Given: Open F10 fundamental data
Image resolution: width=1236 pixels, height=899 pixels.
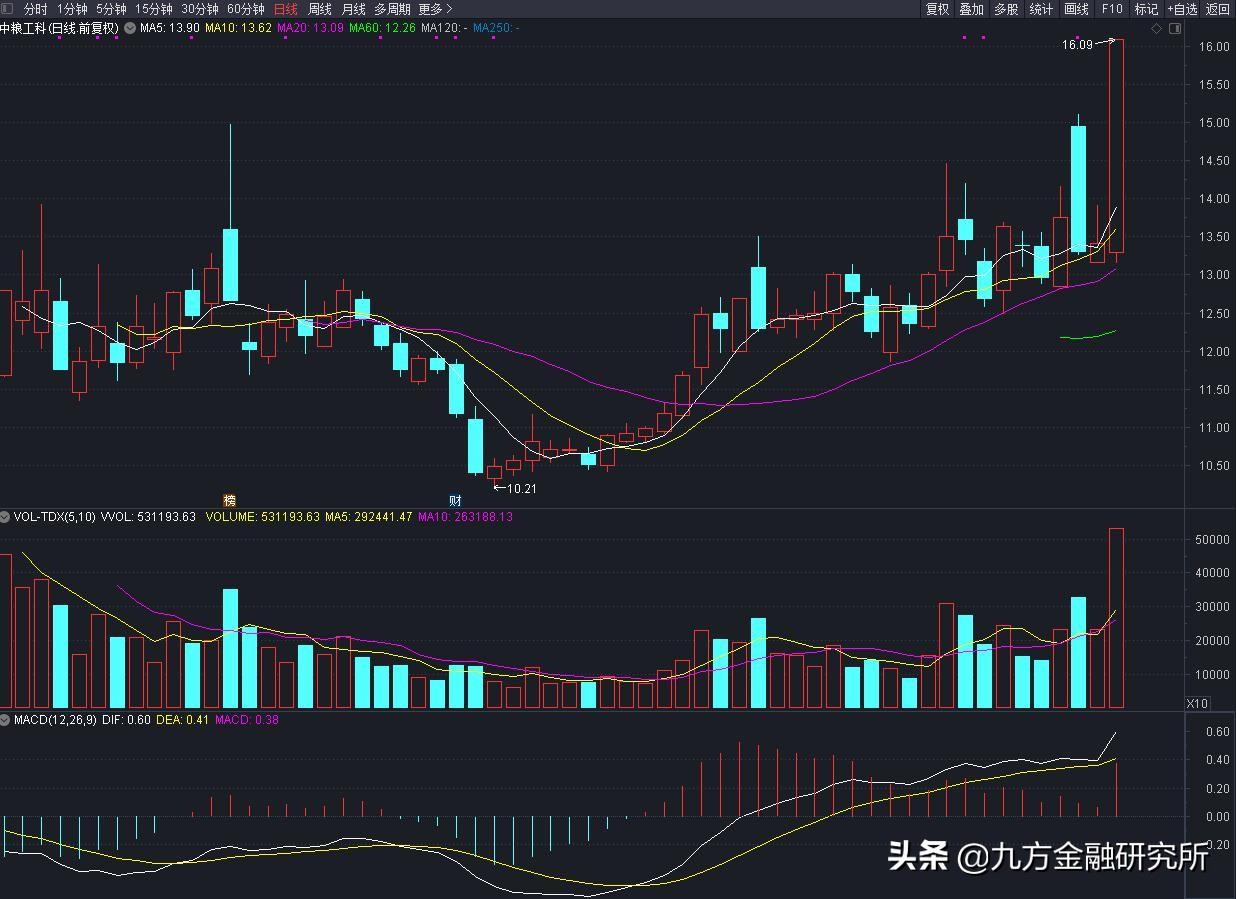Looking at the screenshot, I should 1111,8.
